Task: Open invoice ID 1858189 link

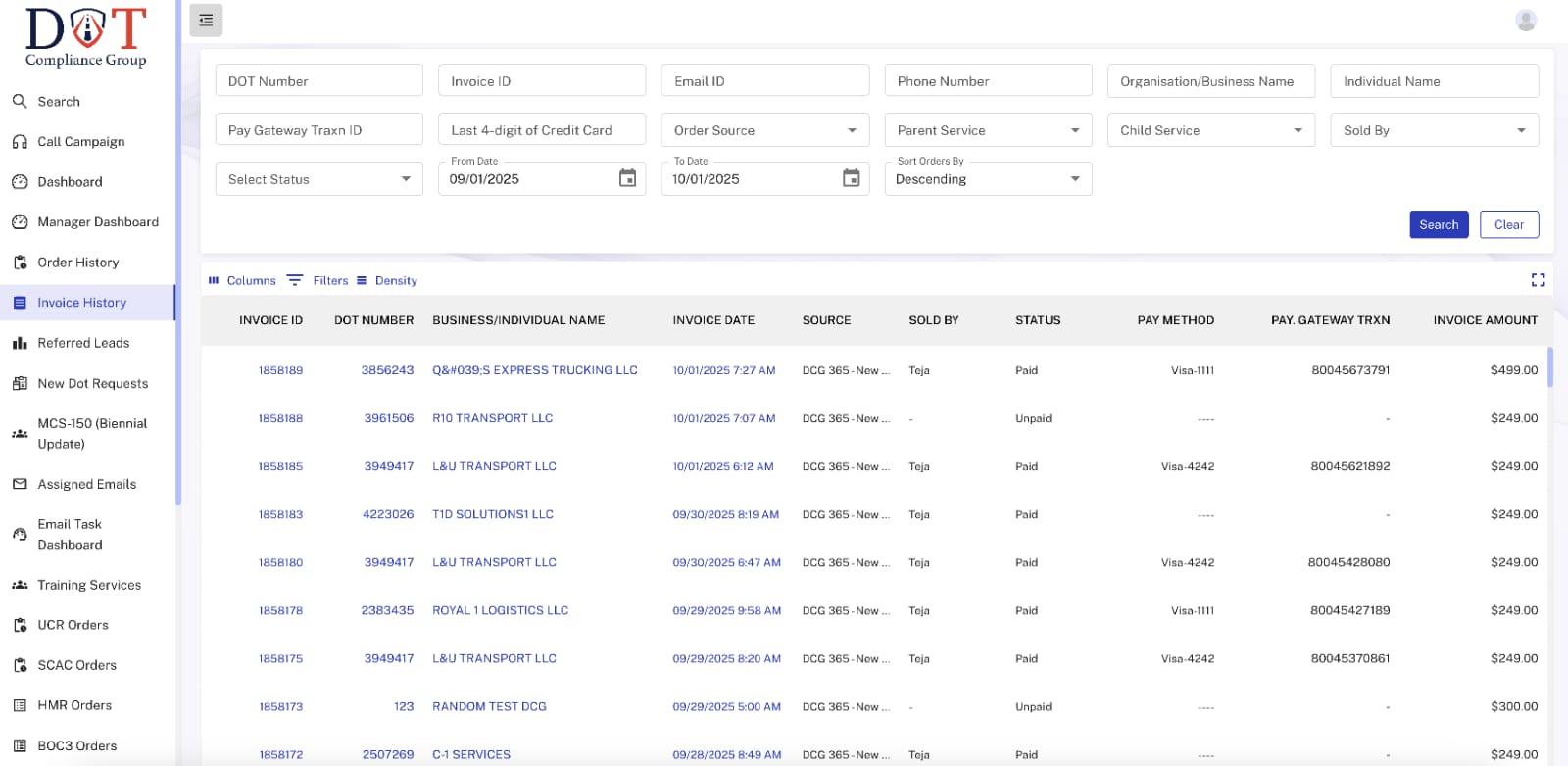Action: point(280,370)
